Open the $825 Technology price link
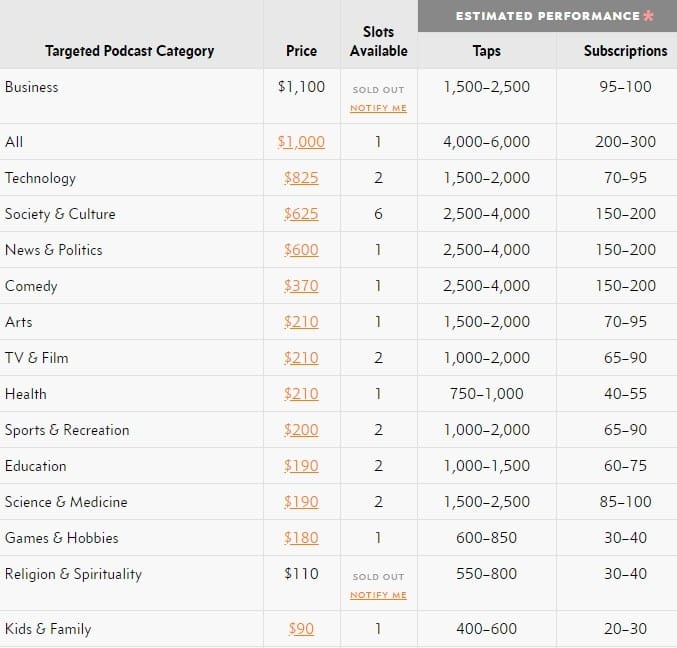The width and height of the screenshot is (677, 648). pyautogui.click(x=301, y=178)
